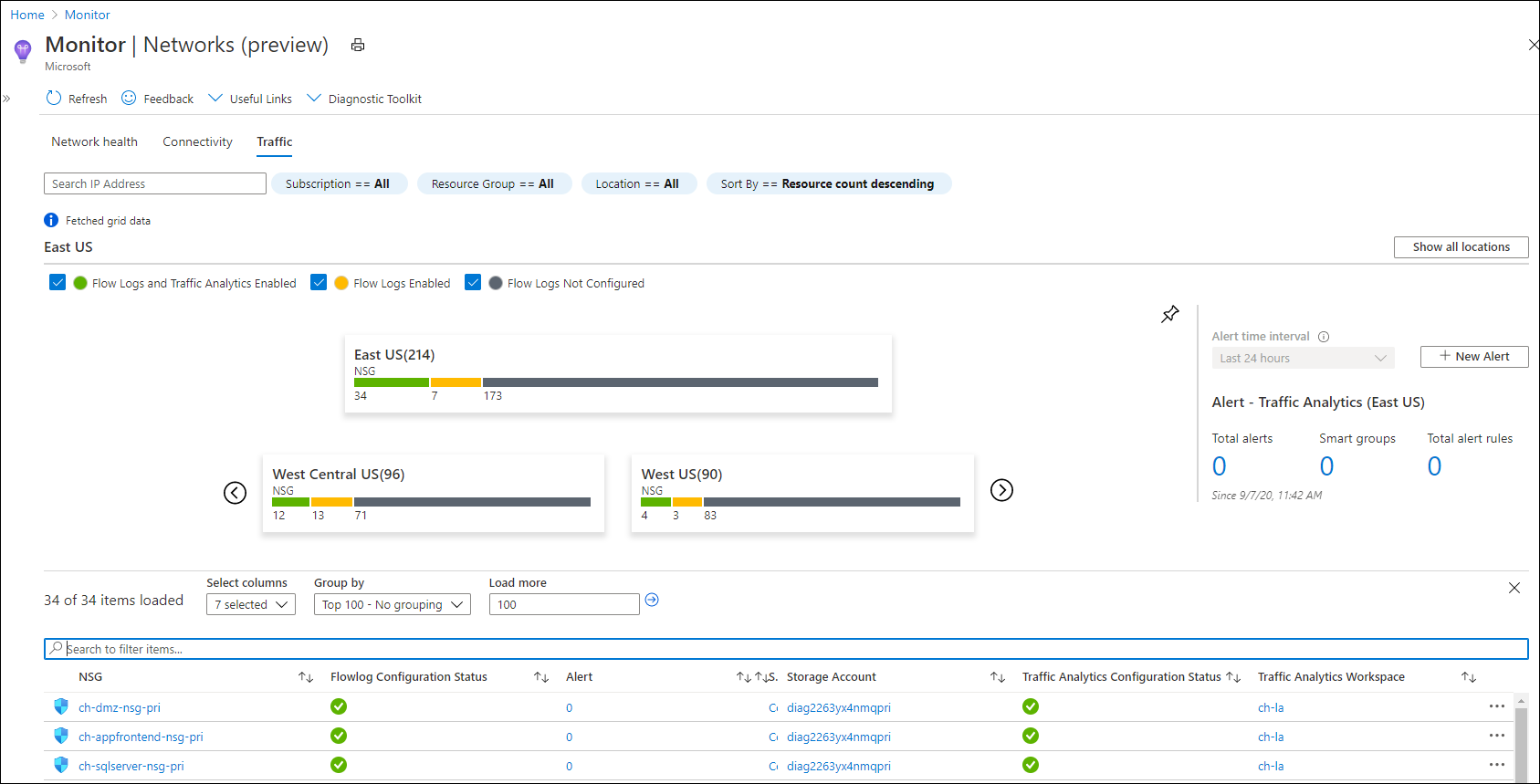1540x784 pixels.
Task: Click the gray segment of West US bar
Action: [x=832, y=502]
